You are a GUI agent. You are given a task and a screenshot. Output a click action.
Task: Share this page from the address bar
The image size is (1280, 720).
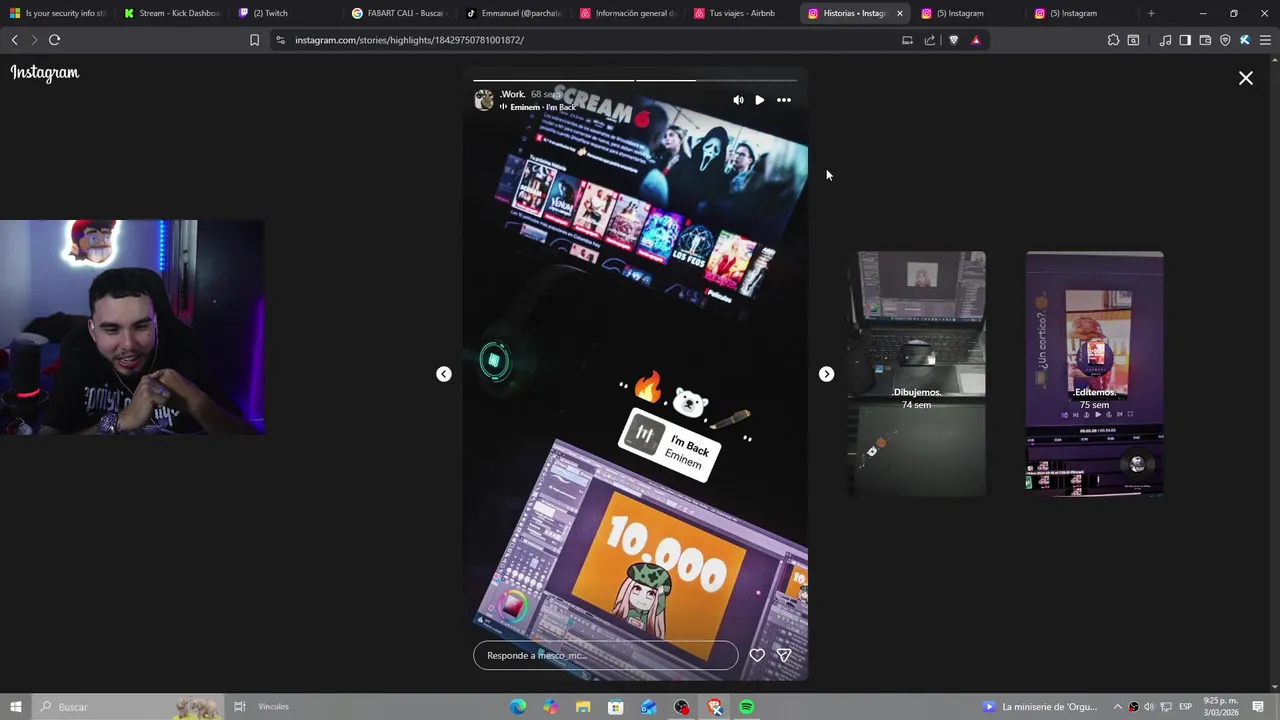[x=930, y=40]
